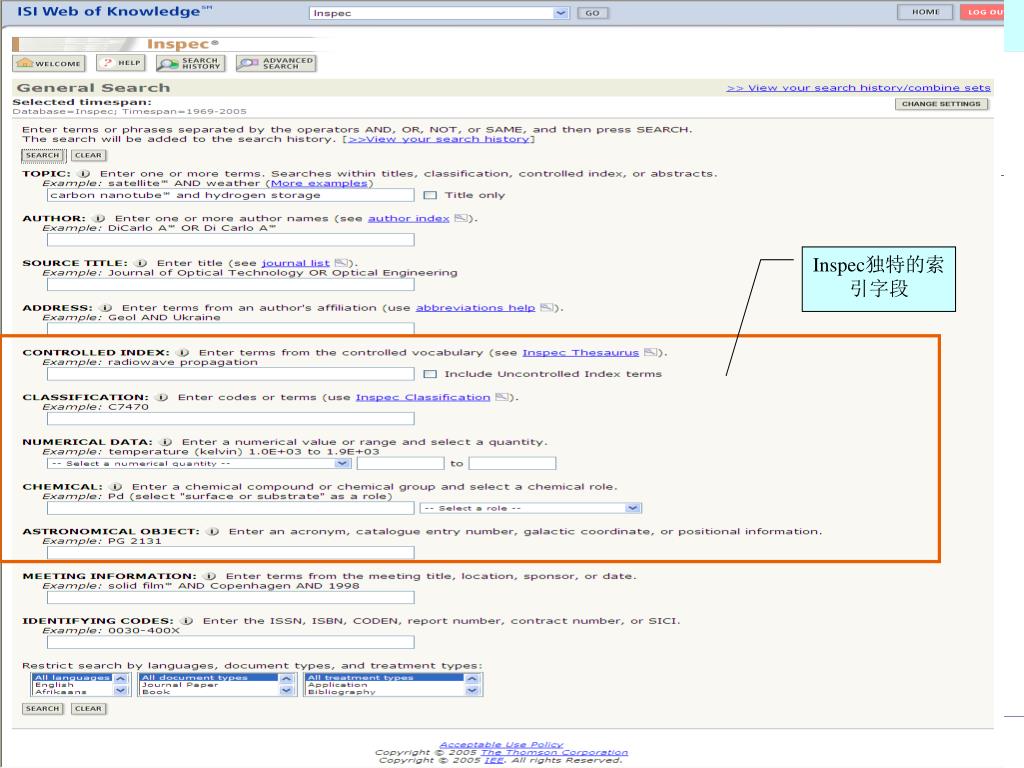
Task: Open the IEE copyright link
Action: (x=494, y=760)
